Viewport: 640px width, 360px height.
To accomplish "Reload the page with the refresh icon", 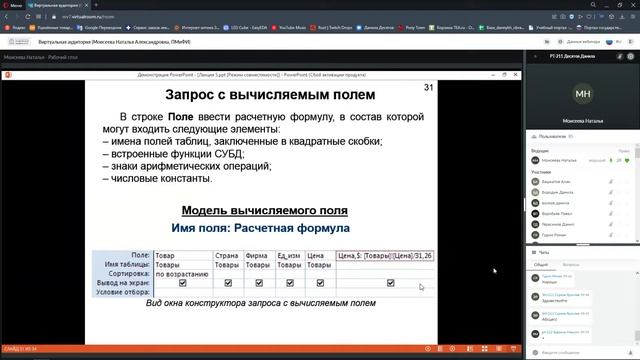I will click(x=27, y=17).
